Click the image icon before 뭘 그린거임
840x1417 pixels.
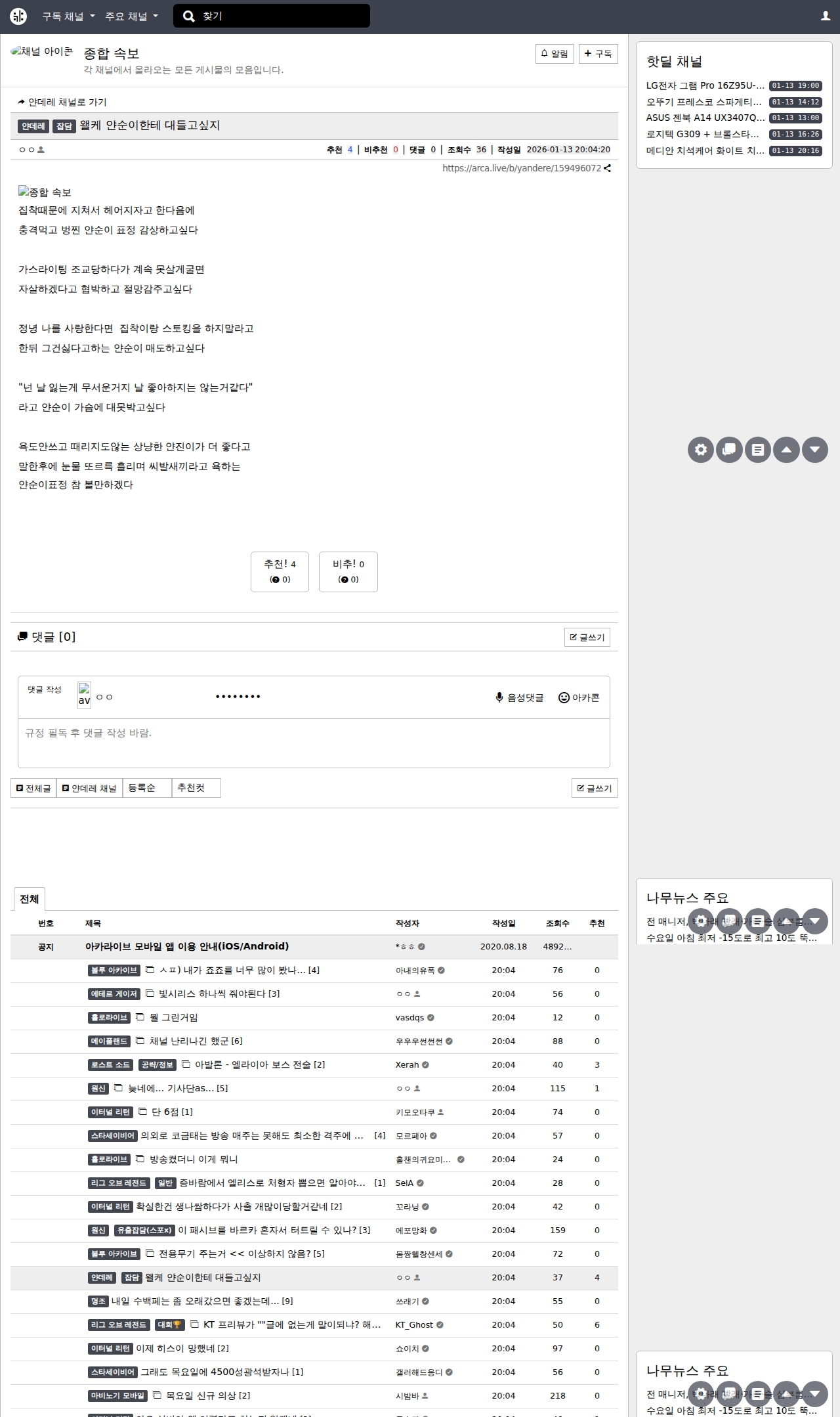(140, 1017)
